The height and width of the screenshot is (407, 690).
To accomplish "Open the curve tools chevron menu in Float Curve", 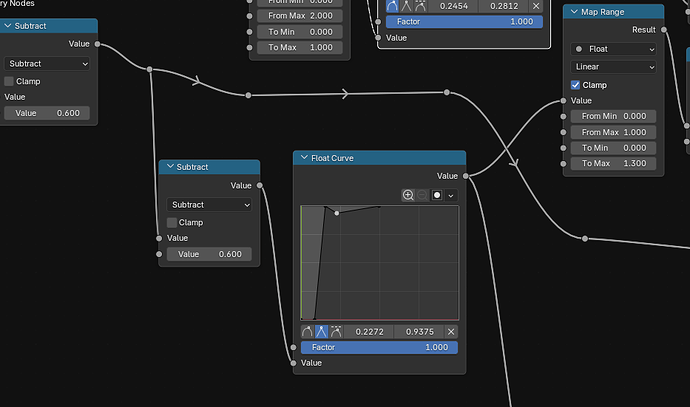I will click(x=451, y=195).
